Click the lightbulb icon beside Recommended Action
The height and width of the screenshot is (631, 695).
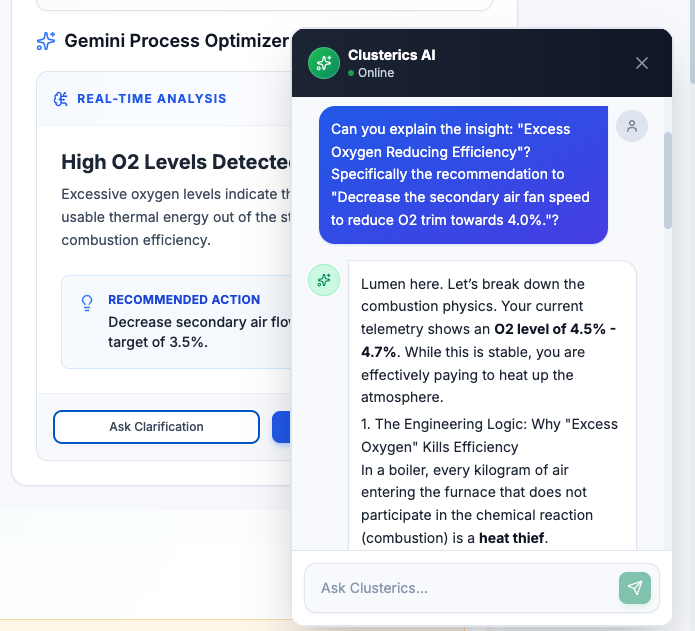87,303
